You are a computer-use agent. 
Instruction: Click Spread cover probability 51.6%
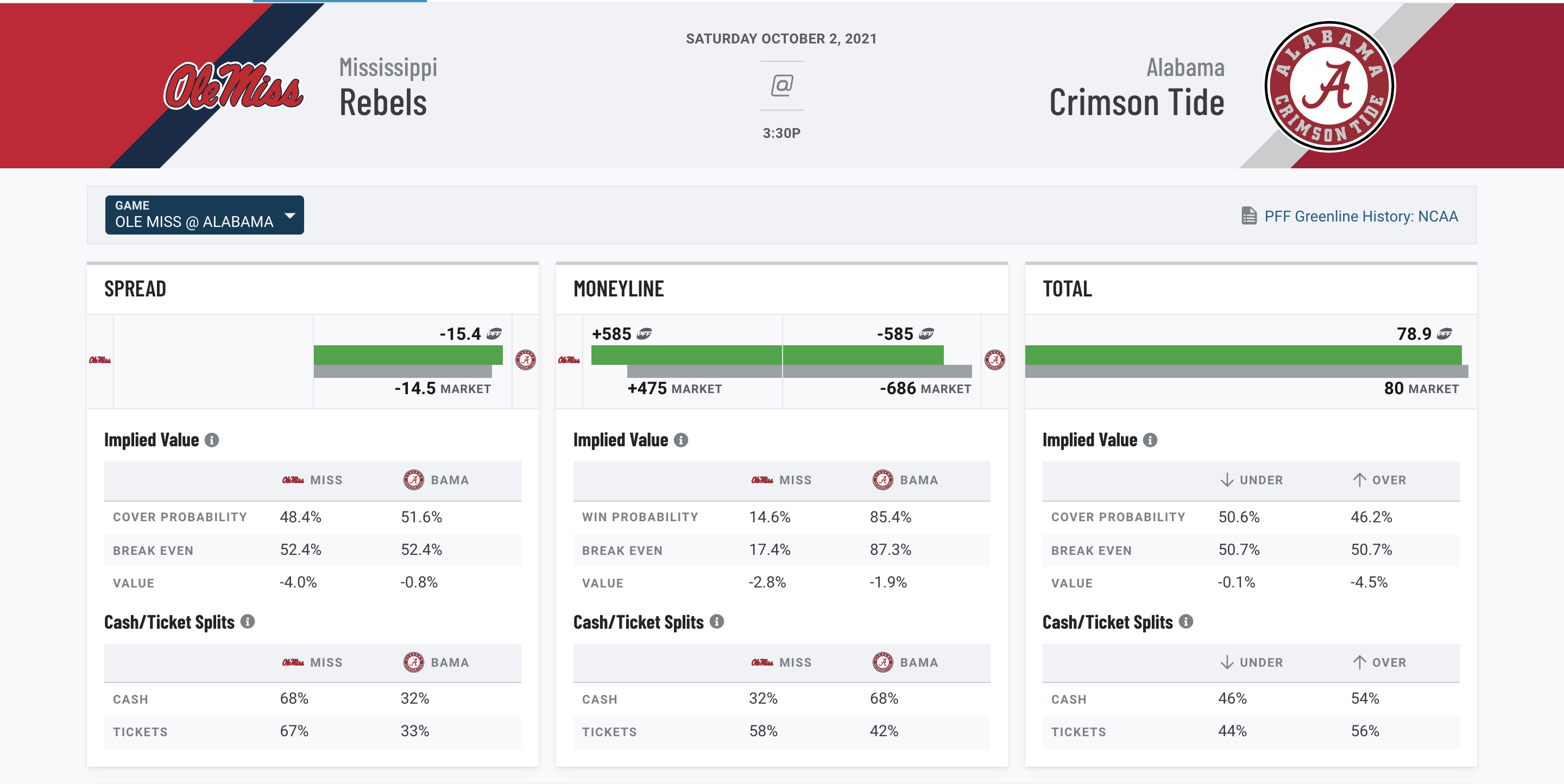coord(421,517)
